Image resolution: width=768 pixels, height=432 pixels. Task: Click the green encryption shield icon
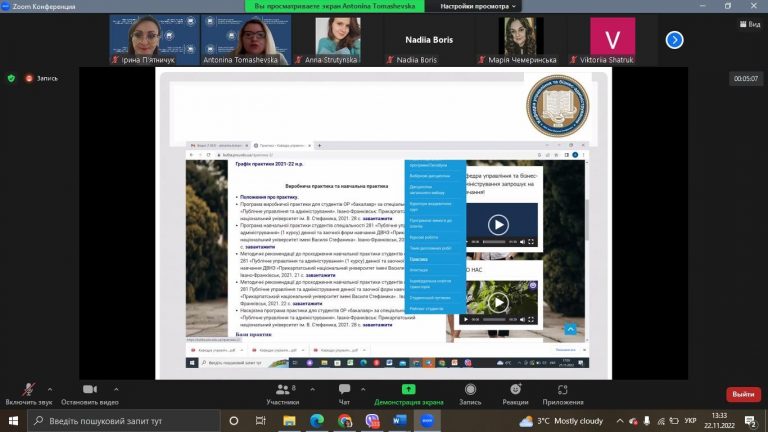[11, 78]
